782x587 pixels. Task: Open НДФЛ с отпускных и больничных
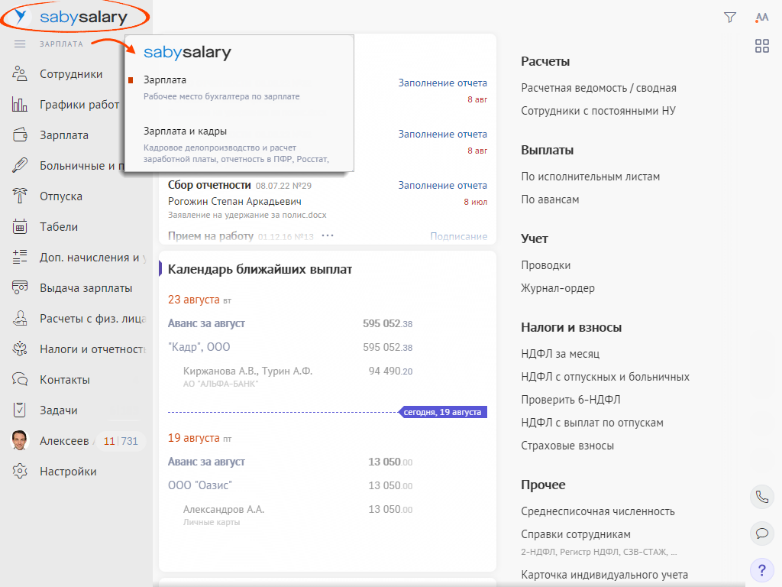pyautogui.click(x=605, y=377)
